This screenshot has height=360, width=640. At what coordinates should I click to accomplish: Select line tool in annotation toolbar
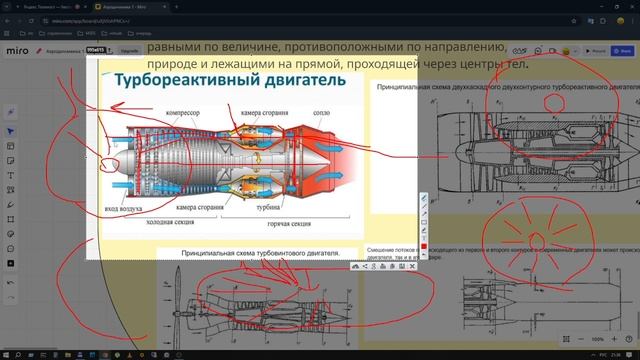424,207
